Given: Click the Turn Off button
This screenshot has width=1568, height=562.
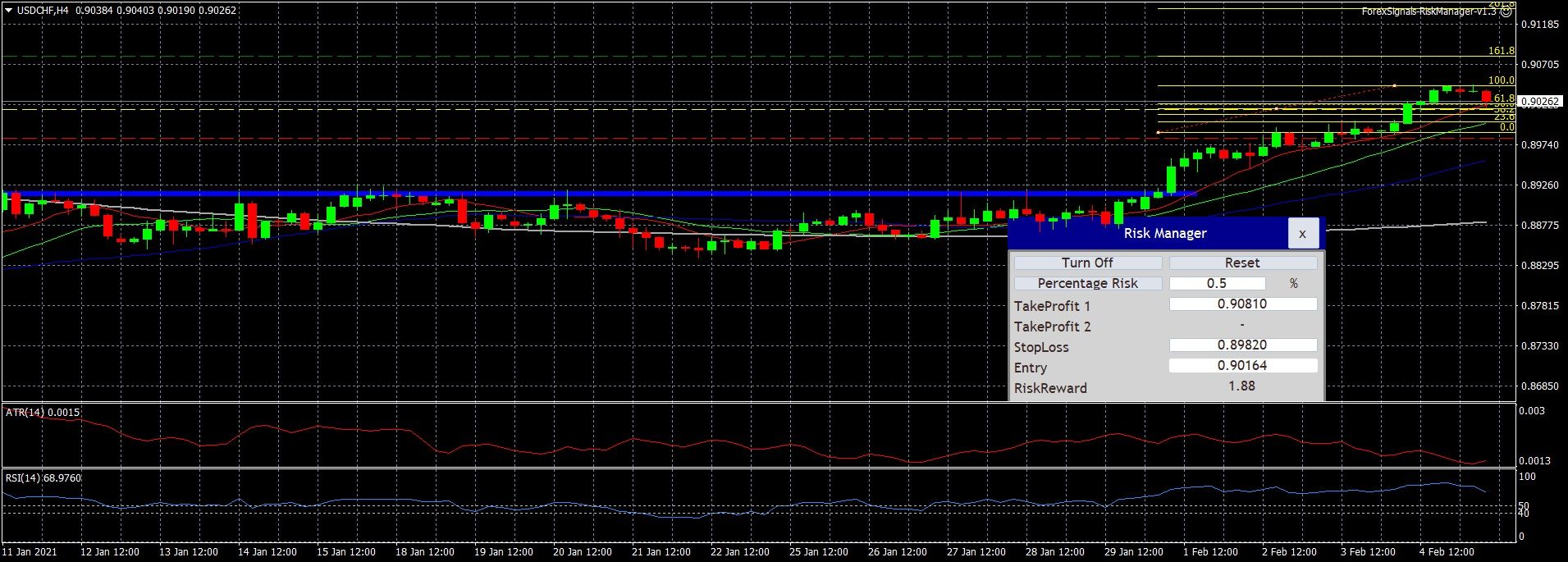Looking at the screenshot, I should pos(1088,263).
